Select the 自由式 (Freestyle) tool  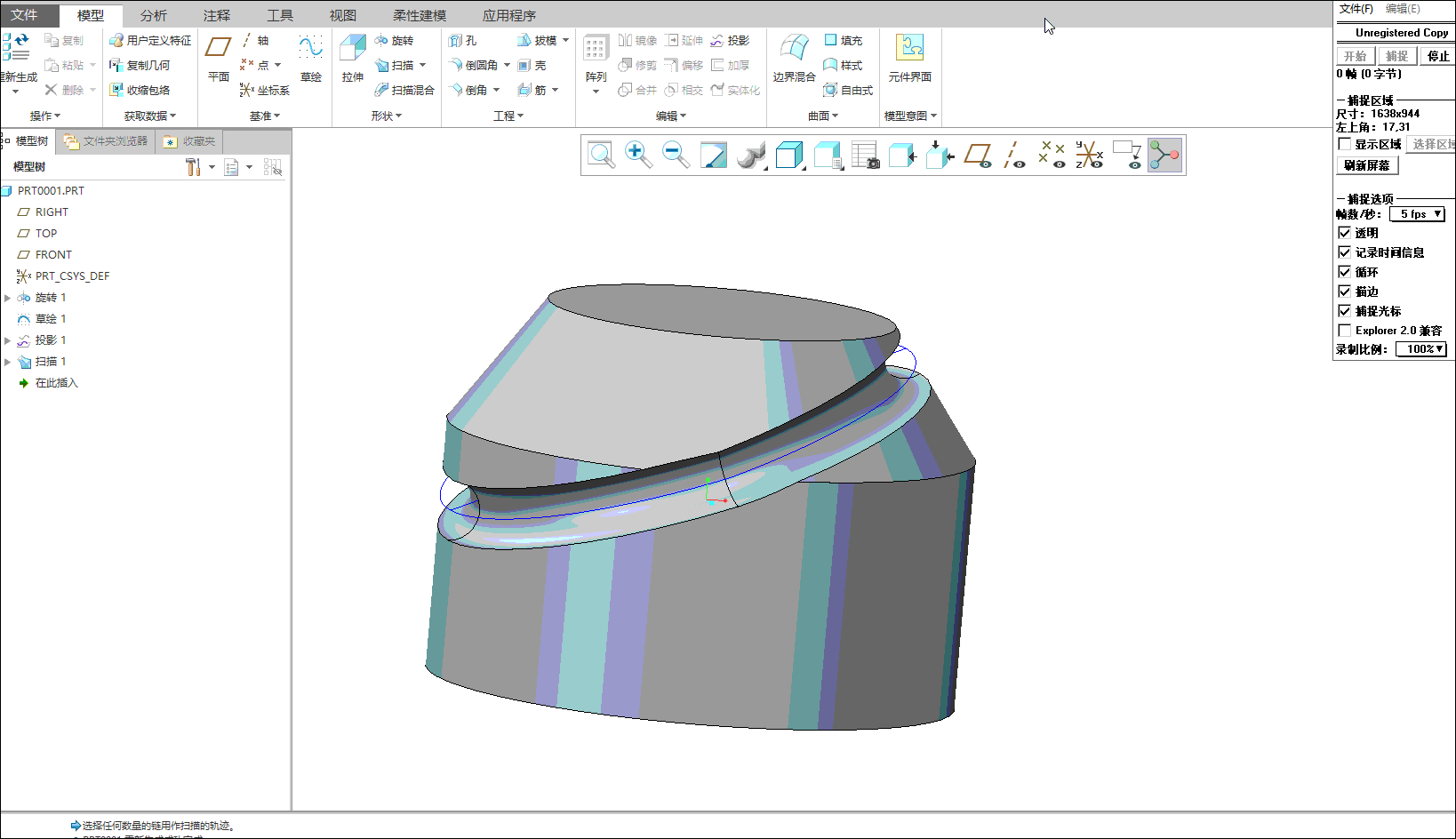coord(848,91)
